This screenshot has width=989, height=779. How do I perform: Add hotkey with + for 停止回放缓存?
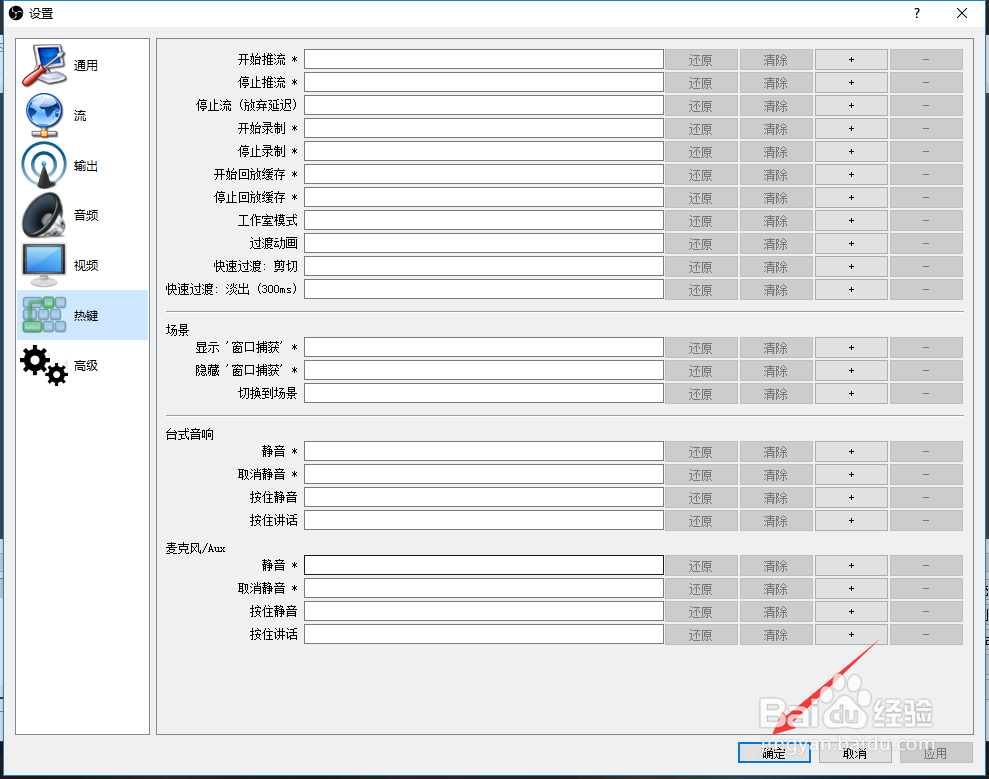[x=851, y=198]
